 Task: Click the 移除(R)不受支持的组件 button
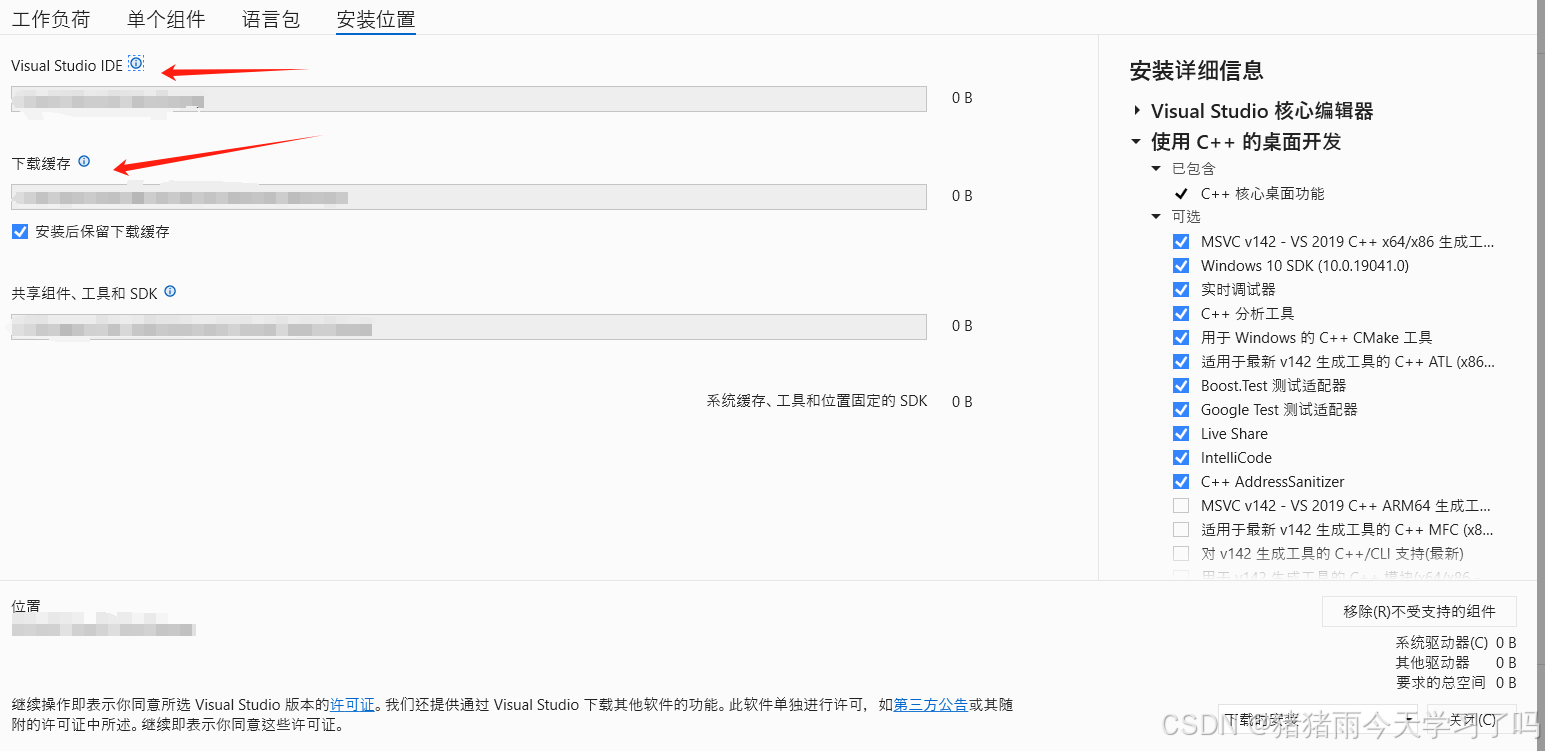pyautogui.click(x=1419, y=611)
